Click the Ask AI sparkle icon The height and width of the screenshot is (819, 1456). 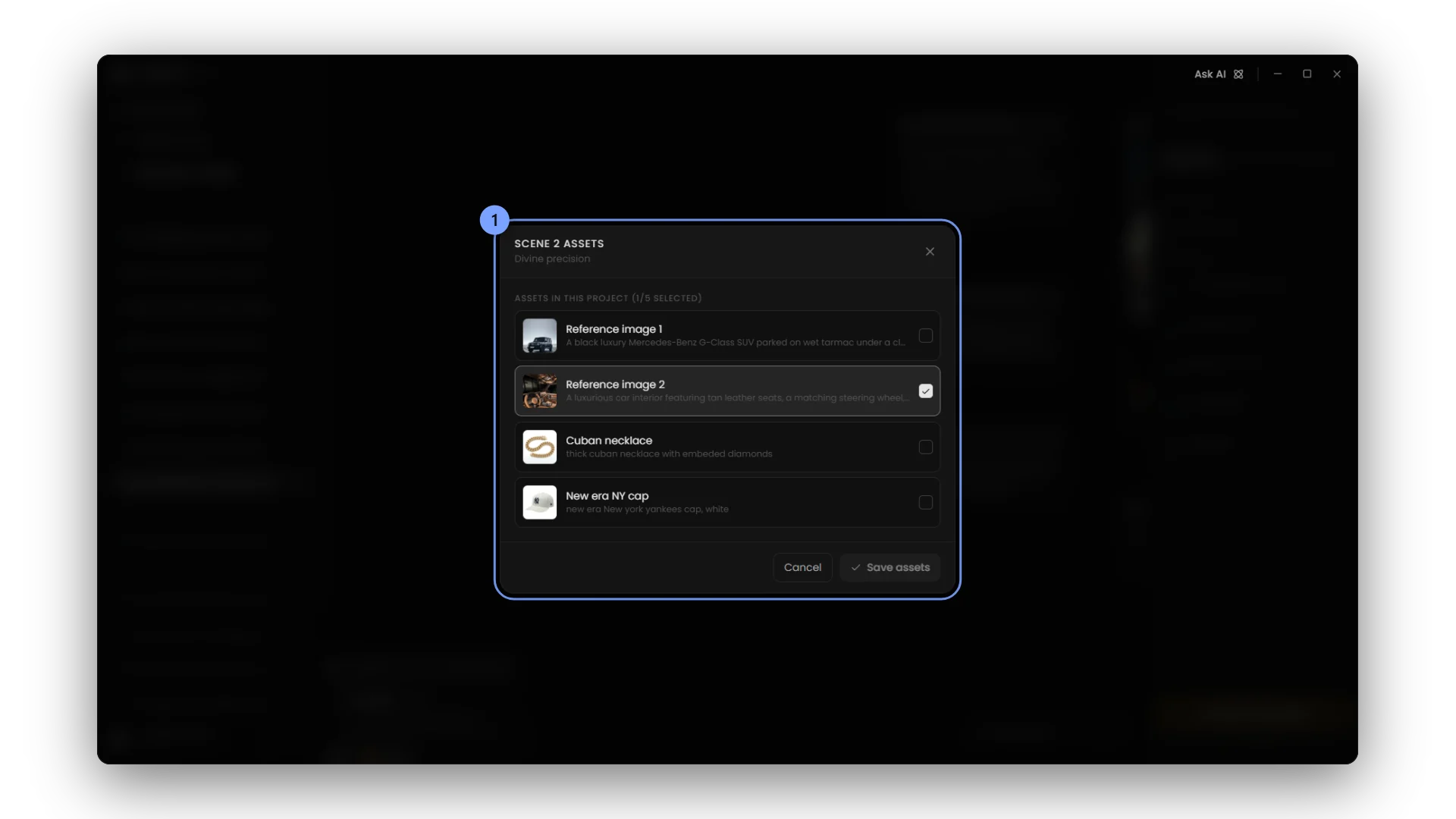click(1238, 74)
